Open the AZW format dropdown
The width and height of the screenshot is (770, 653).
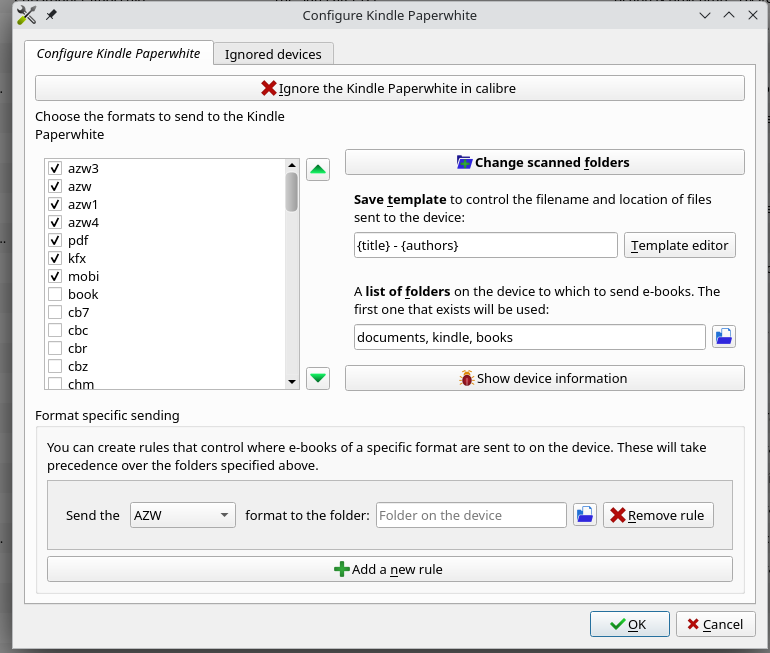(x=182, y=515)
